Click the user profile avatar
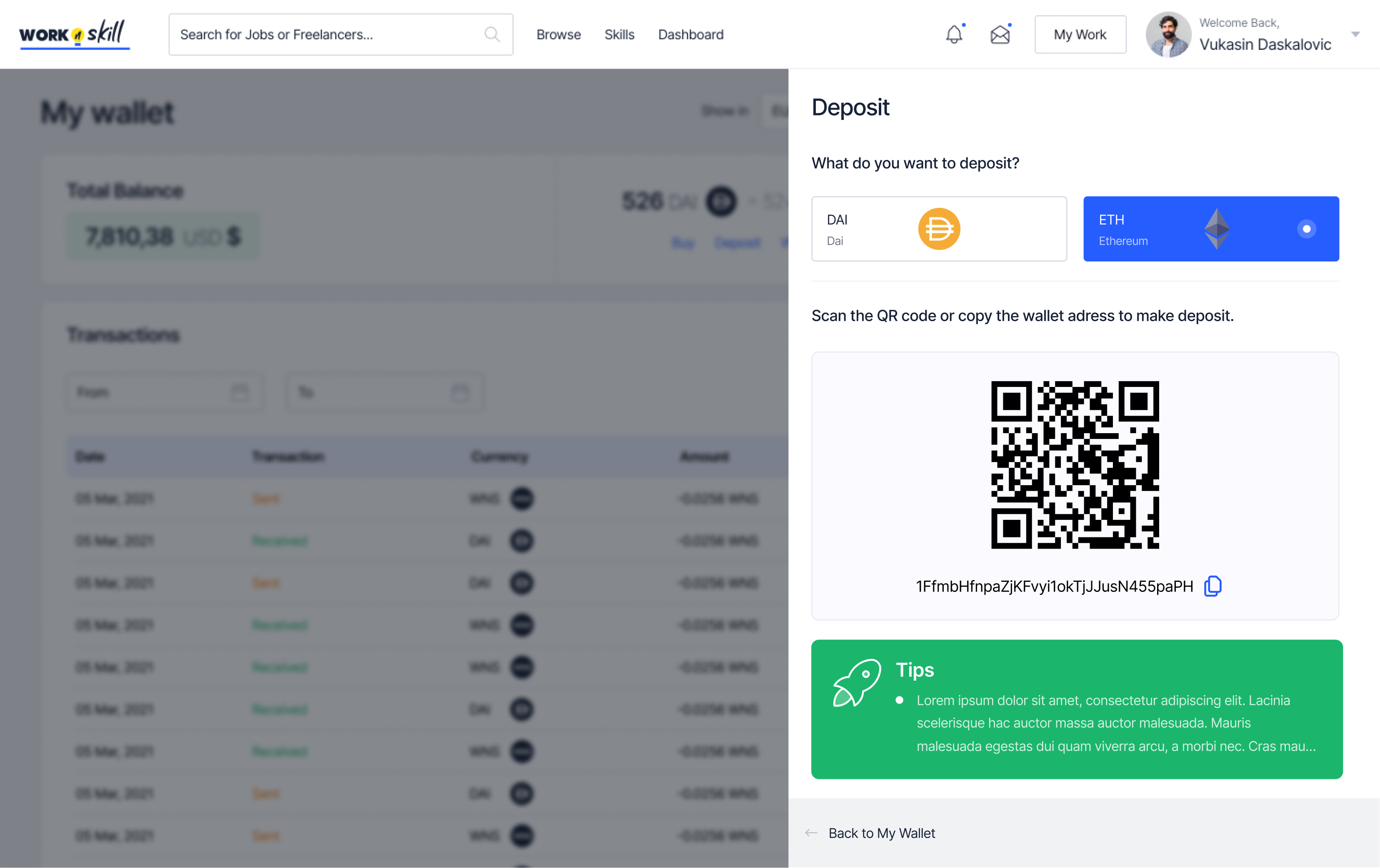Screen dimensions: 1380x868 click(1167, 35)
